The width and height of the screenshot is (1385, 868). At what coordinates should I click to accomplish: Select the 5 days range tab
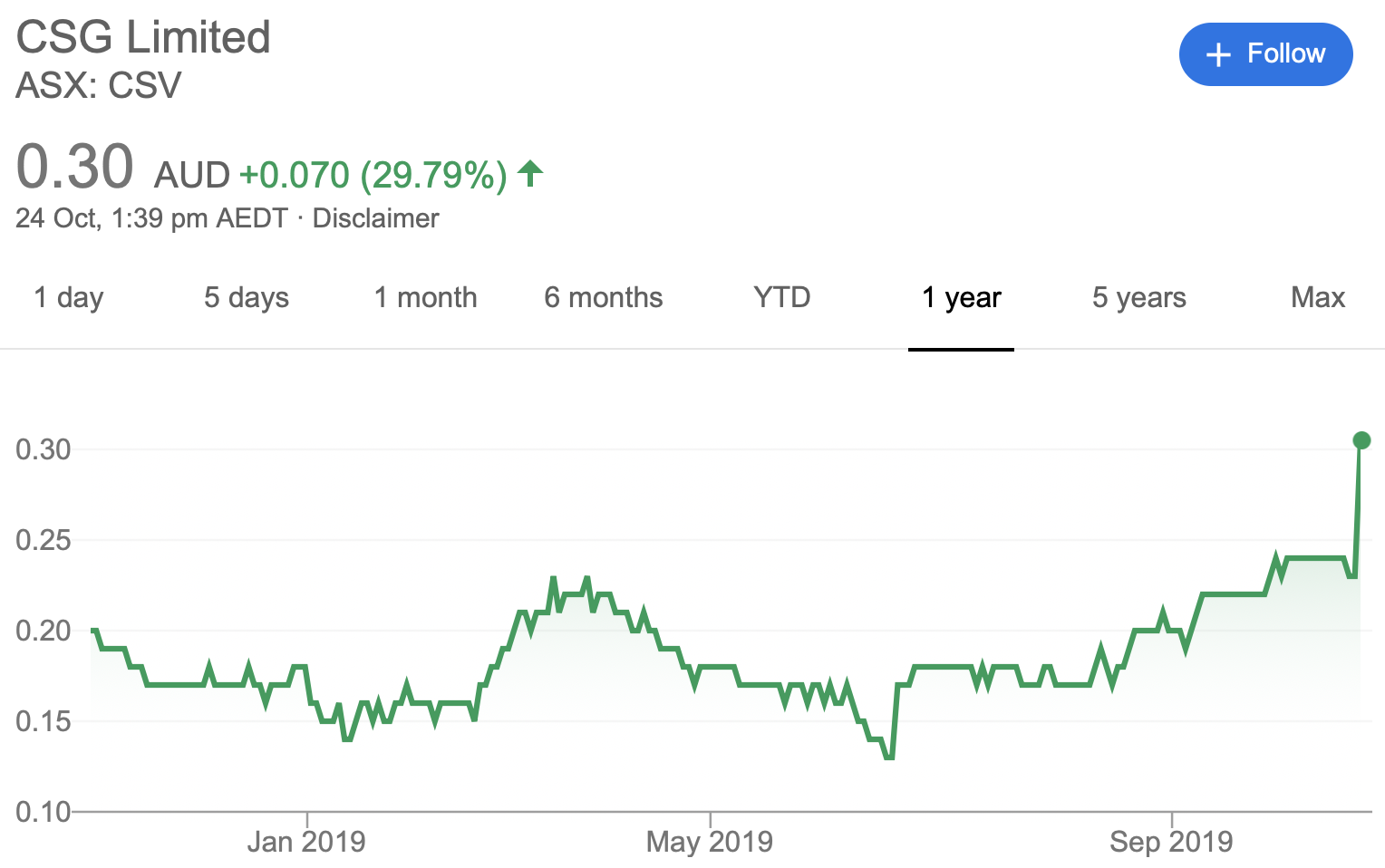[x=247, y=297]
